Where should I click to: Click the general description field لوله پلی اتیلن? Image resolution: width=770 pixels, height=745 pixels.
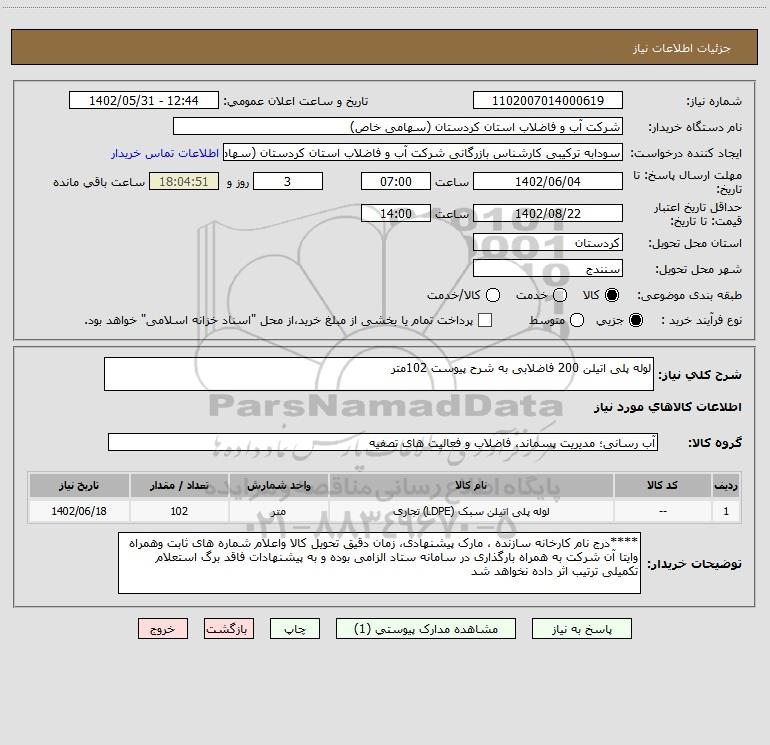(379, 374)
